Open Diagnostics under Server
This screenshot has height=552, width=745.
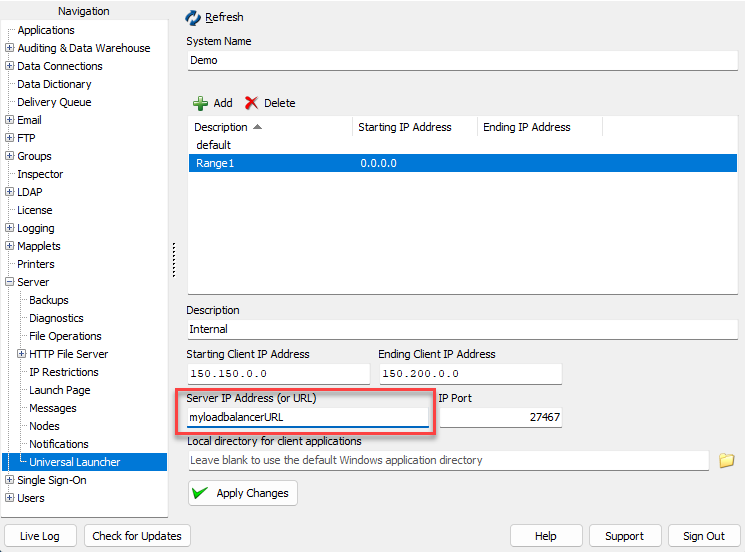point(56,318)
